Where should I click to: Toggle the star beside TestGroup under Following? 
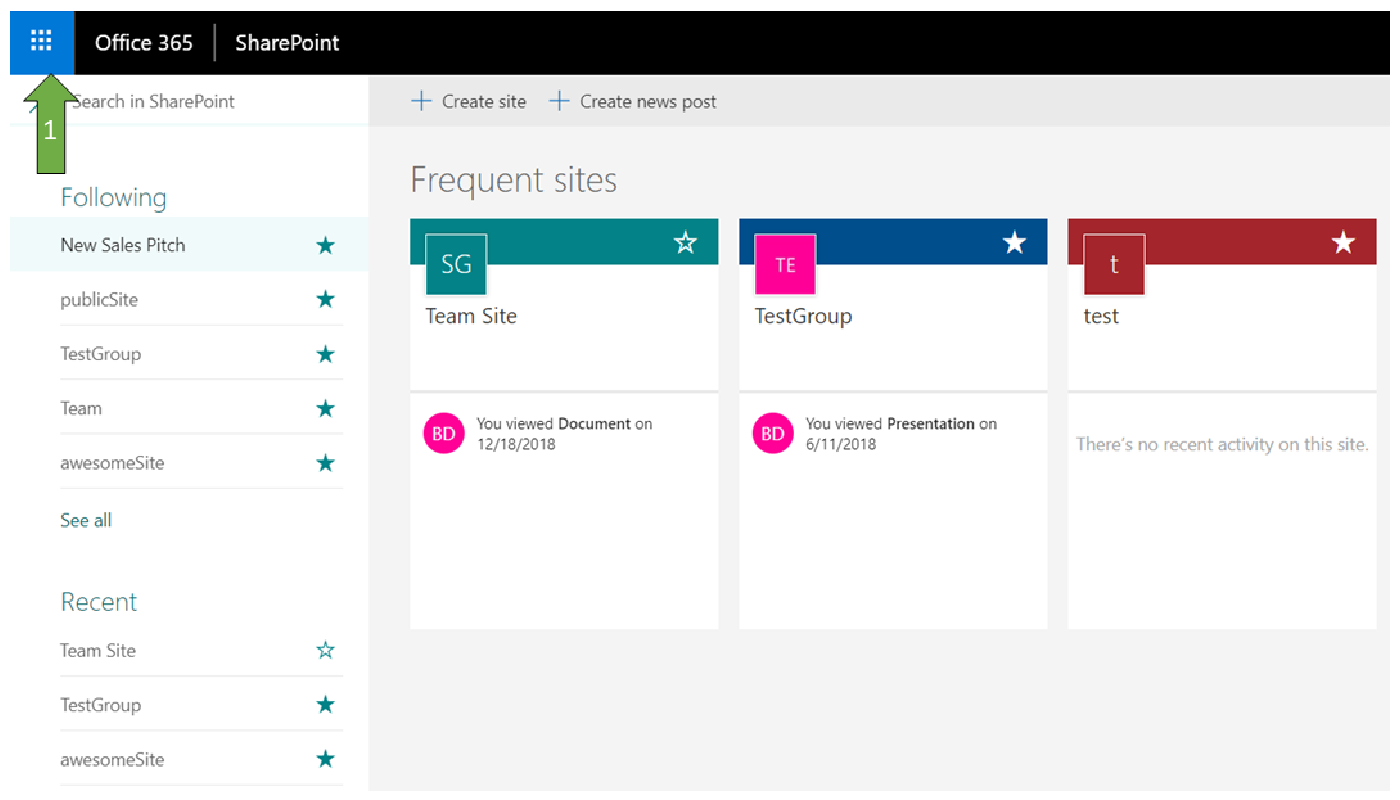(x=325, y=354)
